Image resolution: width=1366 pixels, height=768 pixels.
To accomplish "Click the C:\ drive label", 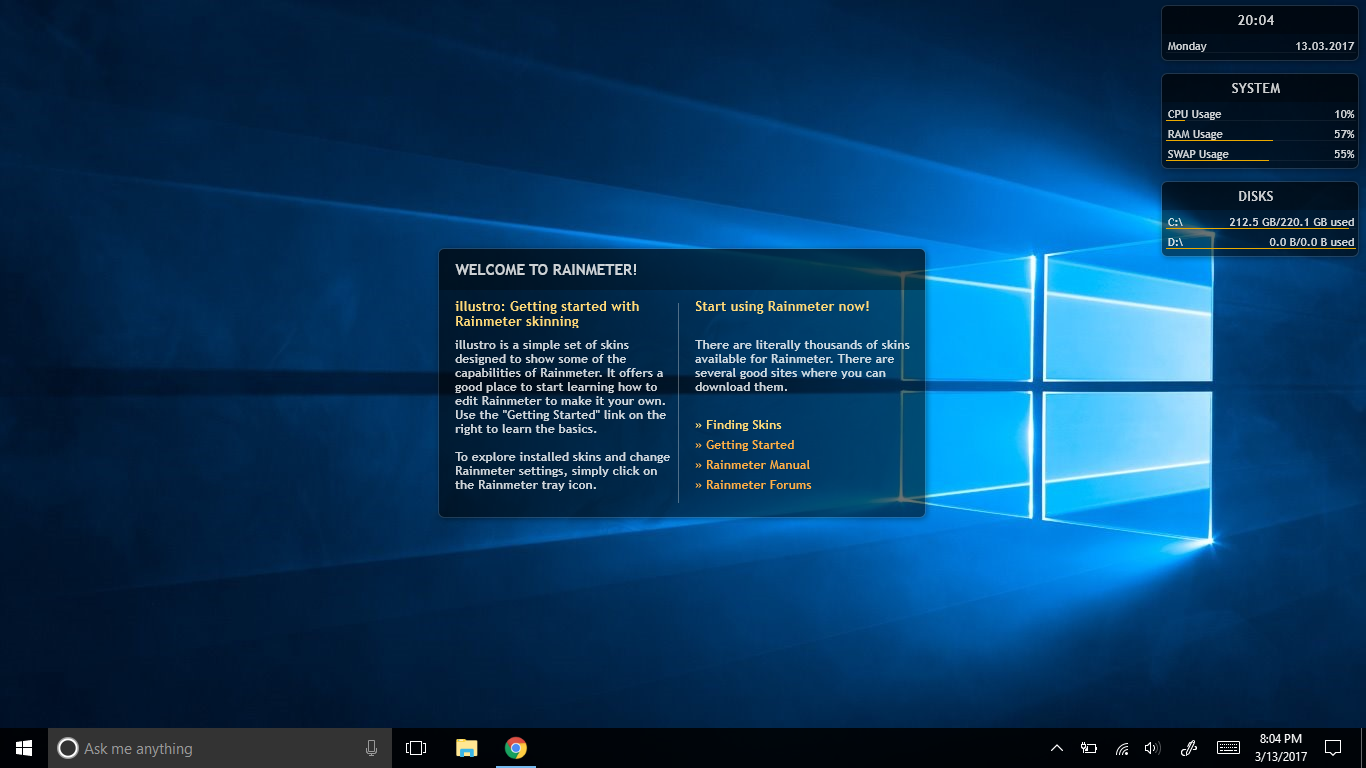I will point(1175,222).
